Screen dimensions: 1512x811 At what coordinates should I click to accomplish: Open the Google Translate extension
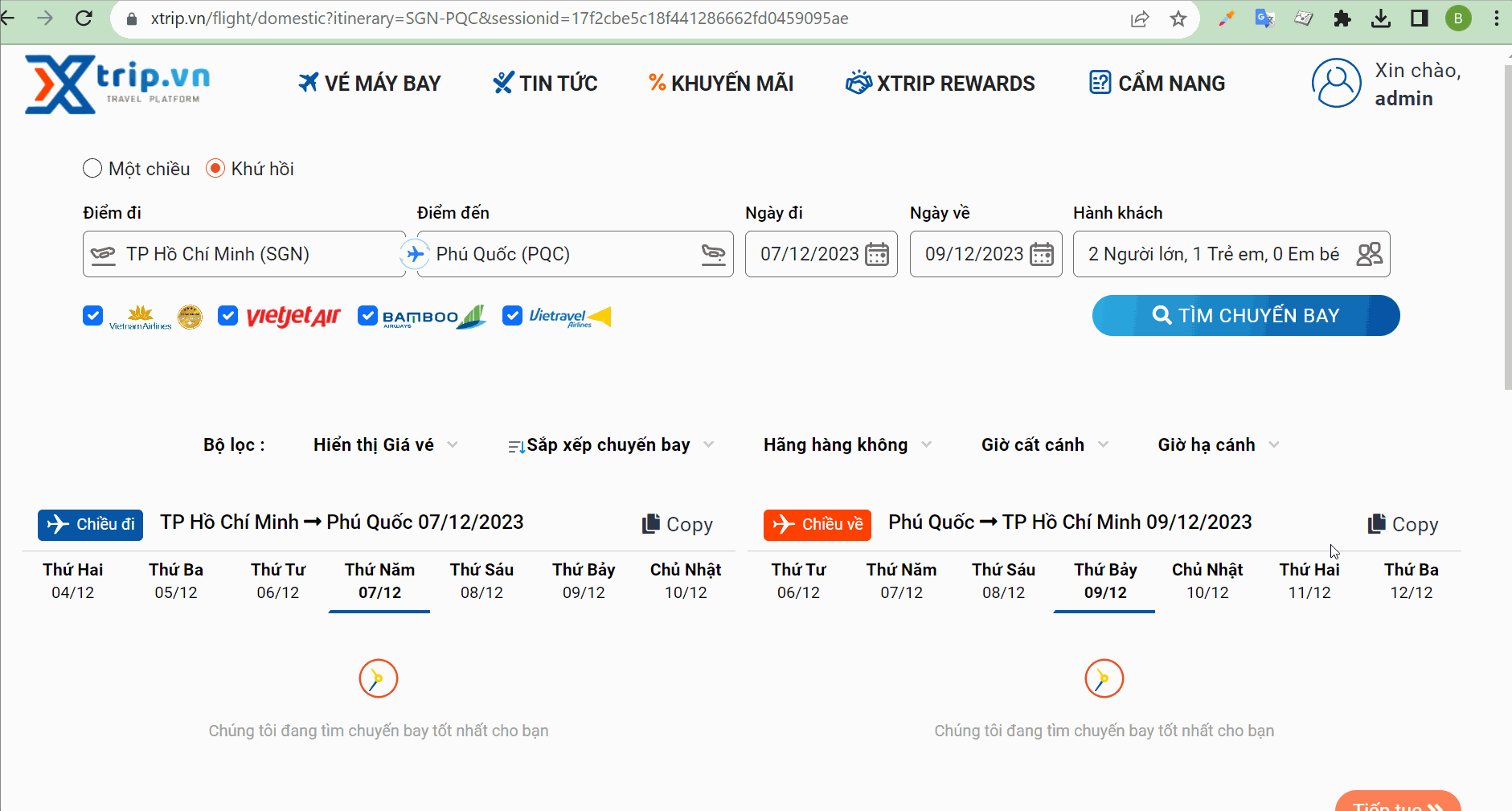(1264, 18)
